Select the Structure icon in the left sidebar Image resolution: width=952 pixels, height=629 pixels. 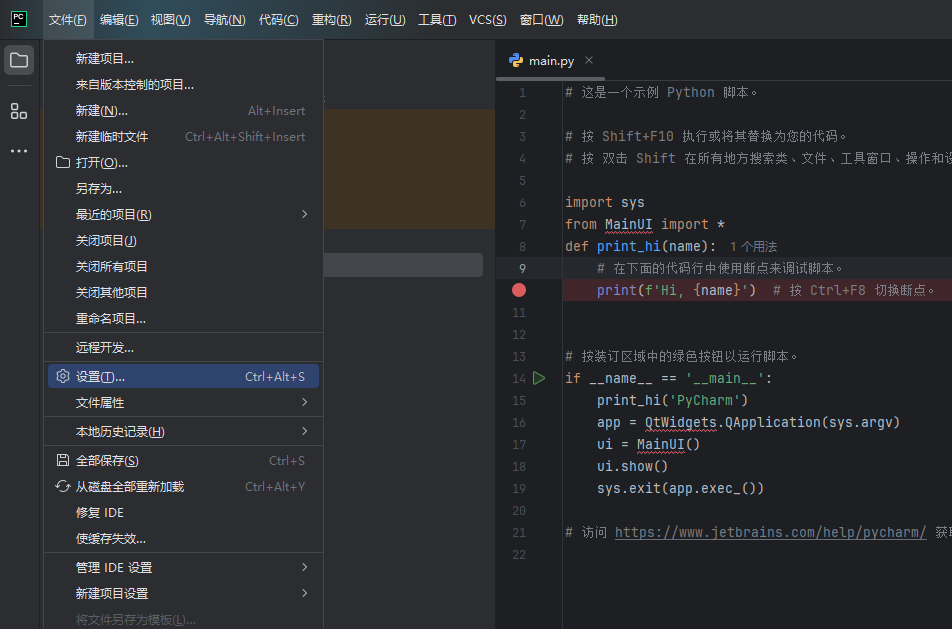click(x=18, y=111)
